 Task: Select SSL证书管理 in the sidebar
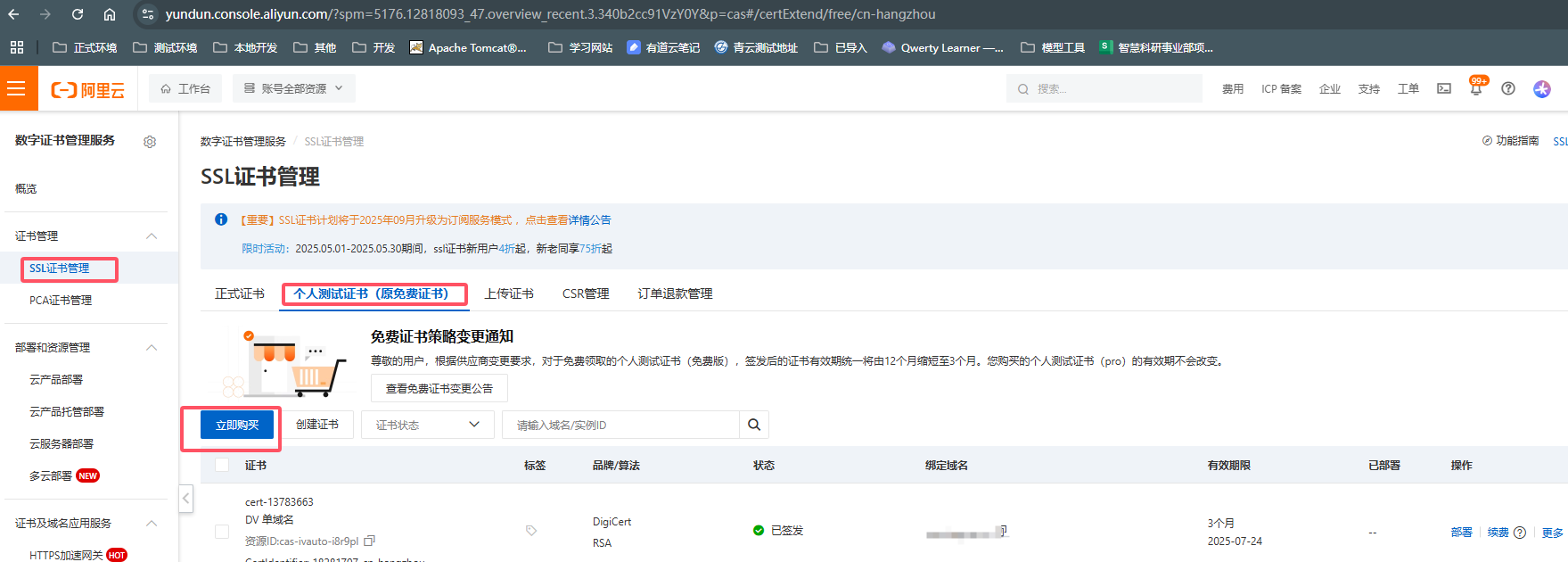pyautogui.click(x=60, y=269)
